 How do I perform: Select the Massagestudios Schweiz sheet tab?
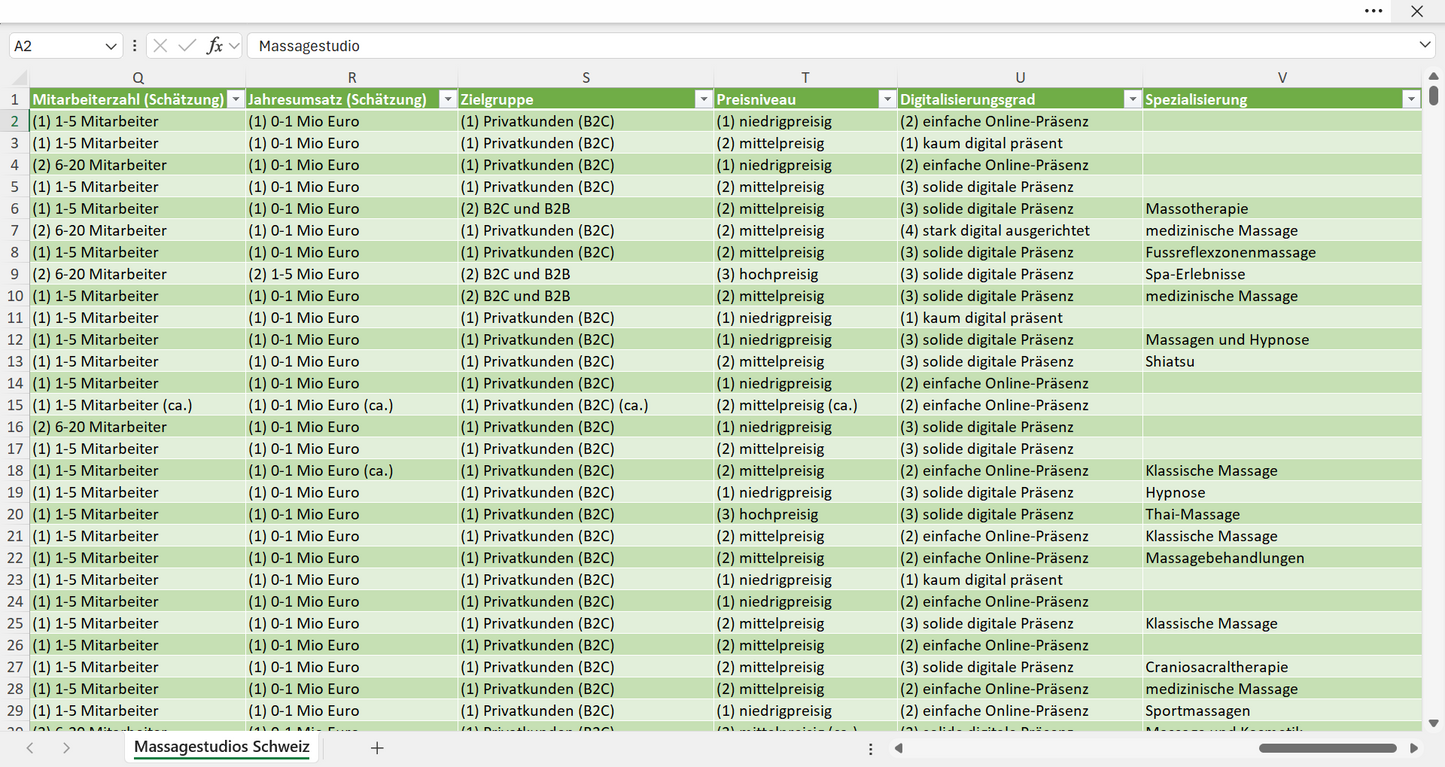[222, 747]
